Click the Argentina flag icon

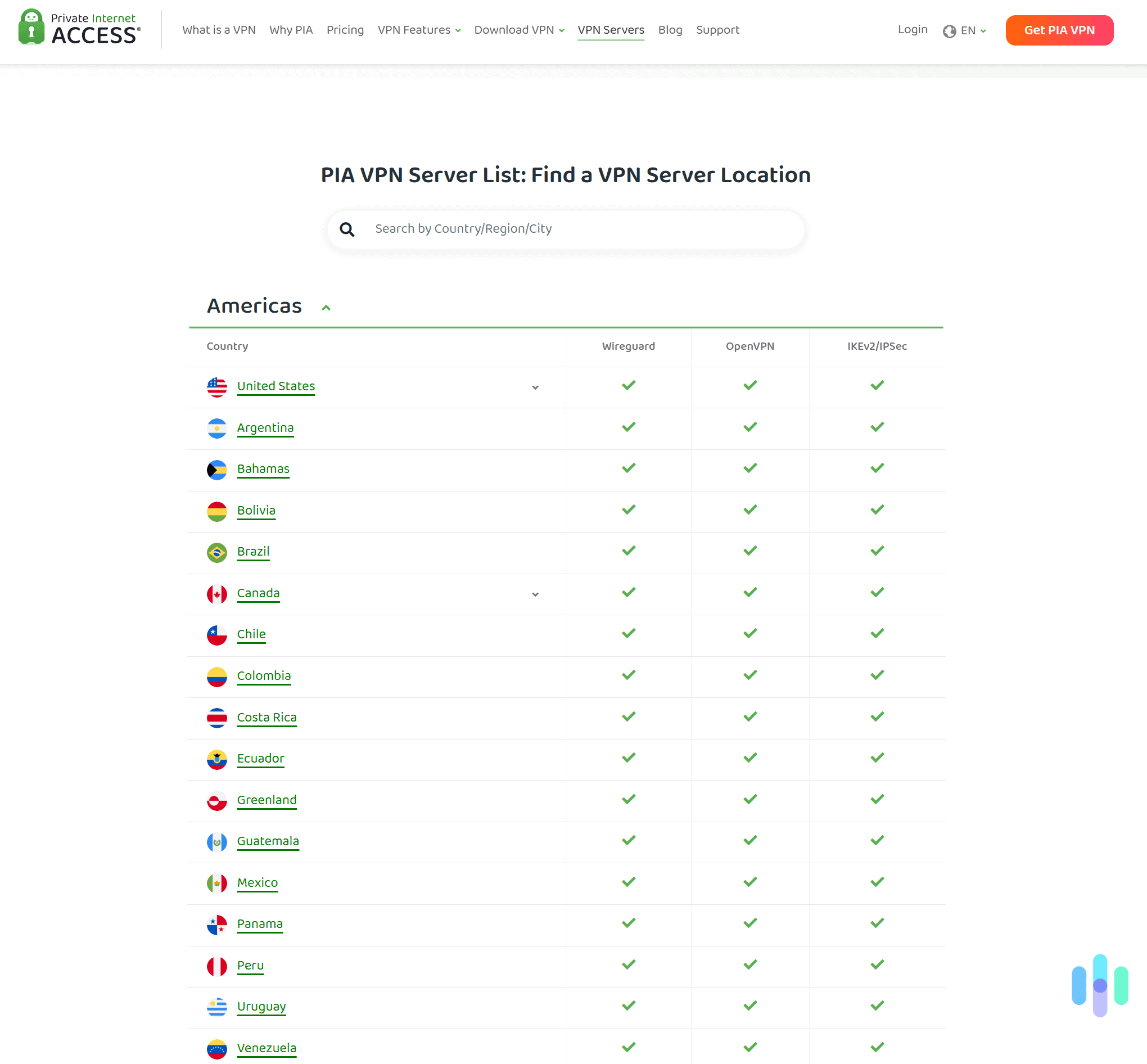pos(217,428)
